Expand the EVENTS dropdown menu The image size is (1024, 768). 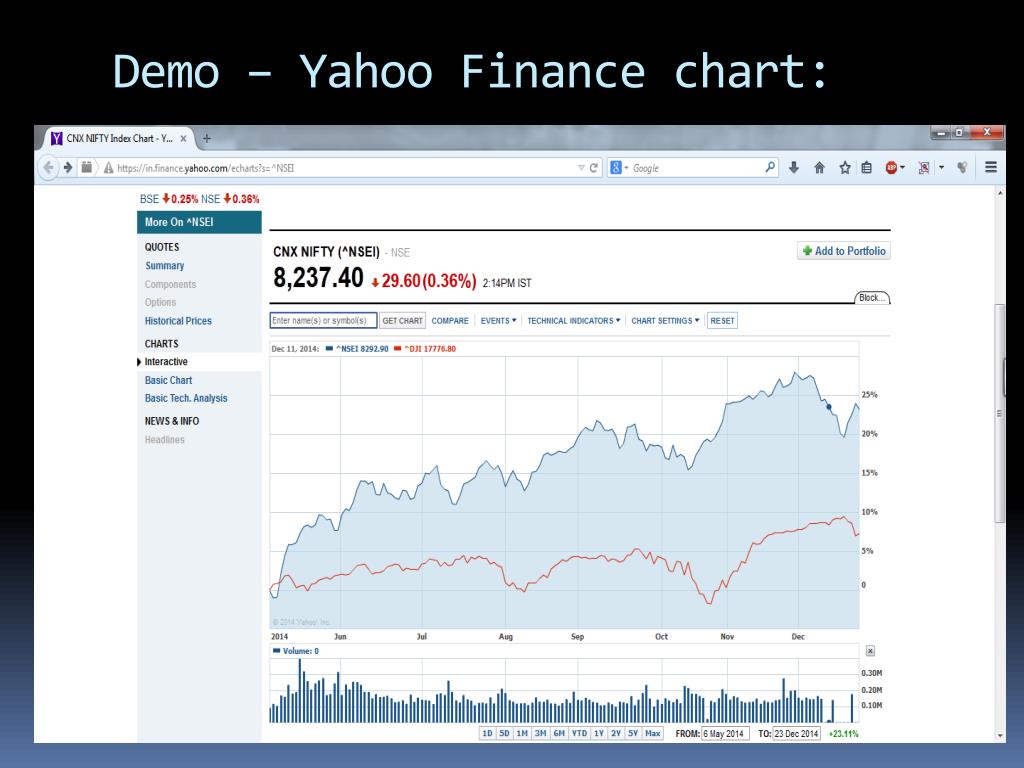[x=498, y=321]
